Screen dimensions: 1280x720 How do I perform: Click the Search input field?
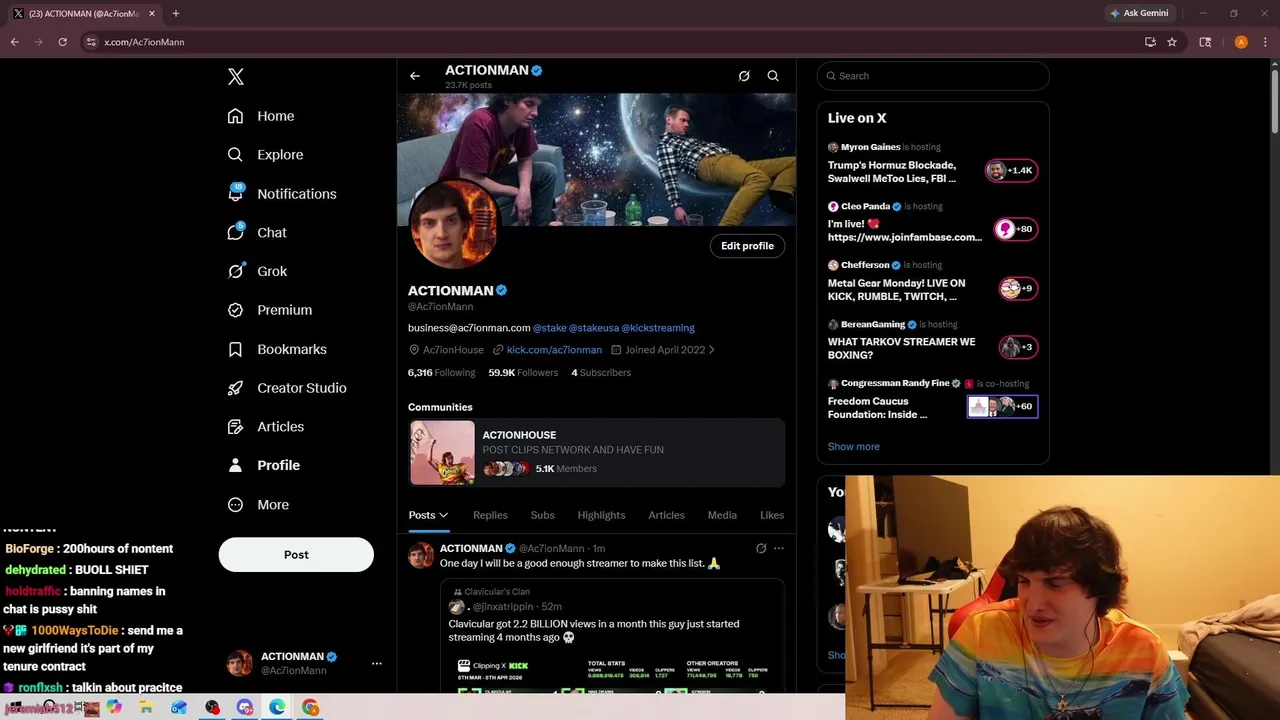coord(933,76)
